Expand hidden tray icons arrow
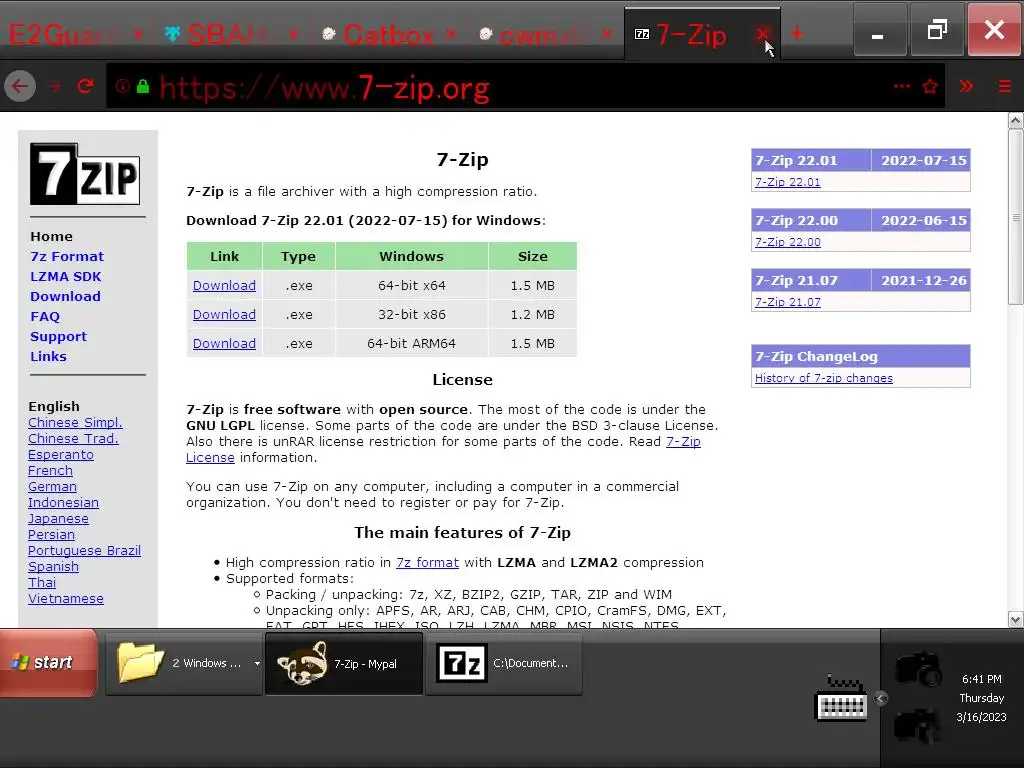This screenshot has height=768, width=1024. (x=880, y=699)
